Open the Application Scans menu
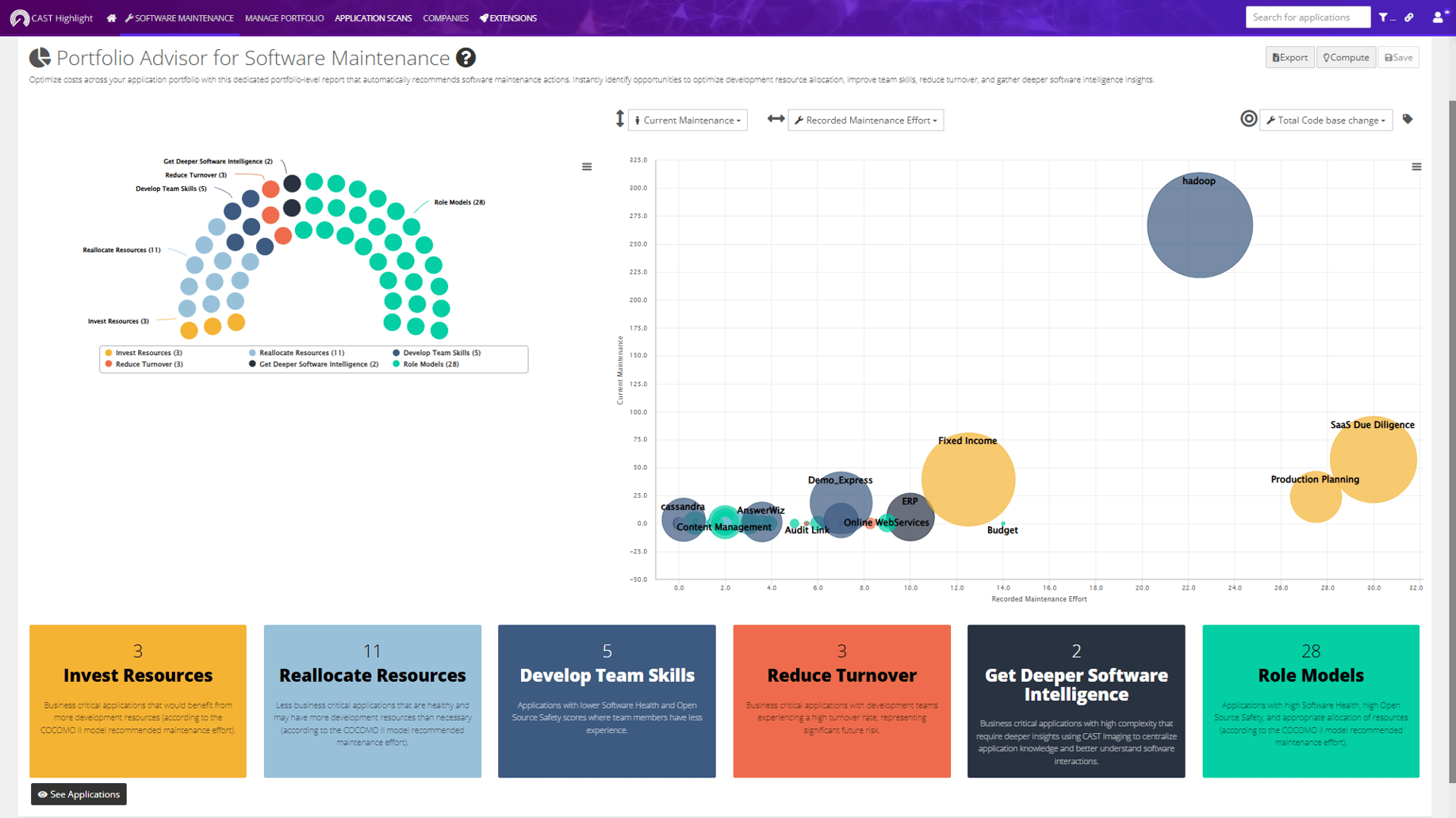 click(x=373, y=18)
